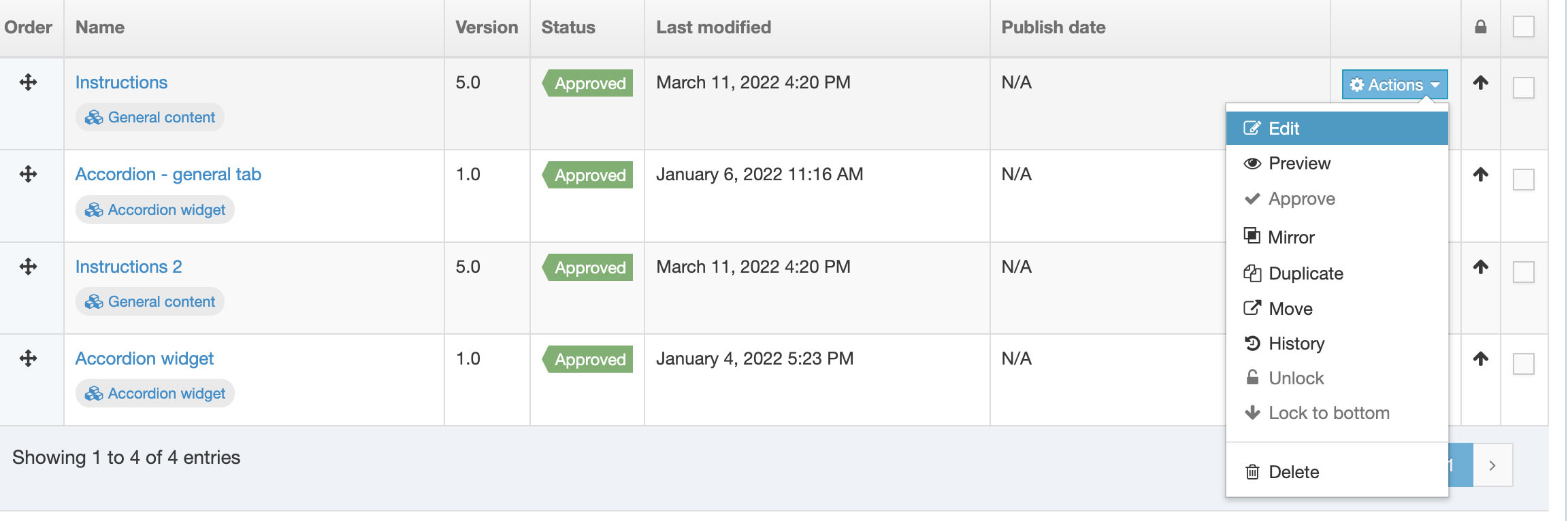Click move handle for Instructions 2 row
Viewport: 1568px width, 521px height.
click(28, 267)
